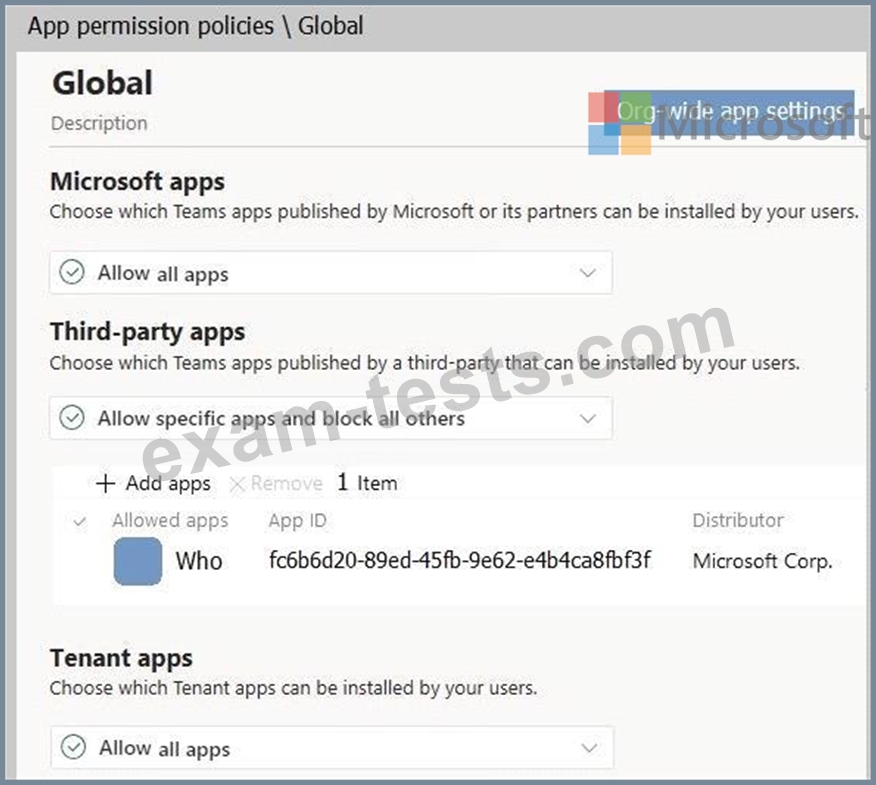876x785 pixels.
Task: Click App permission policies breadcrumb link
Action: point(151,26)
